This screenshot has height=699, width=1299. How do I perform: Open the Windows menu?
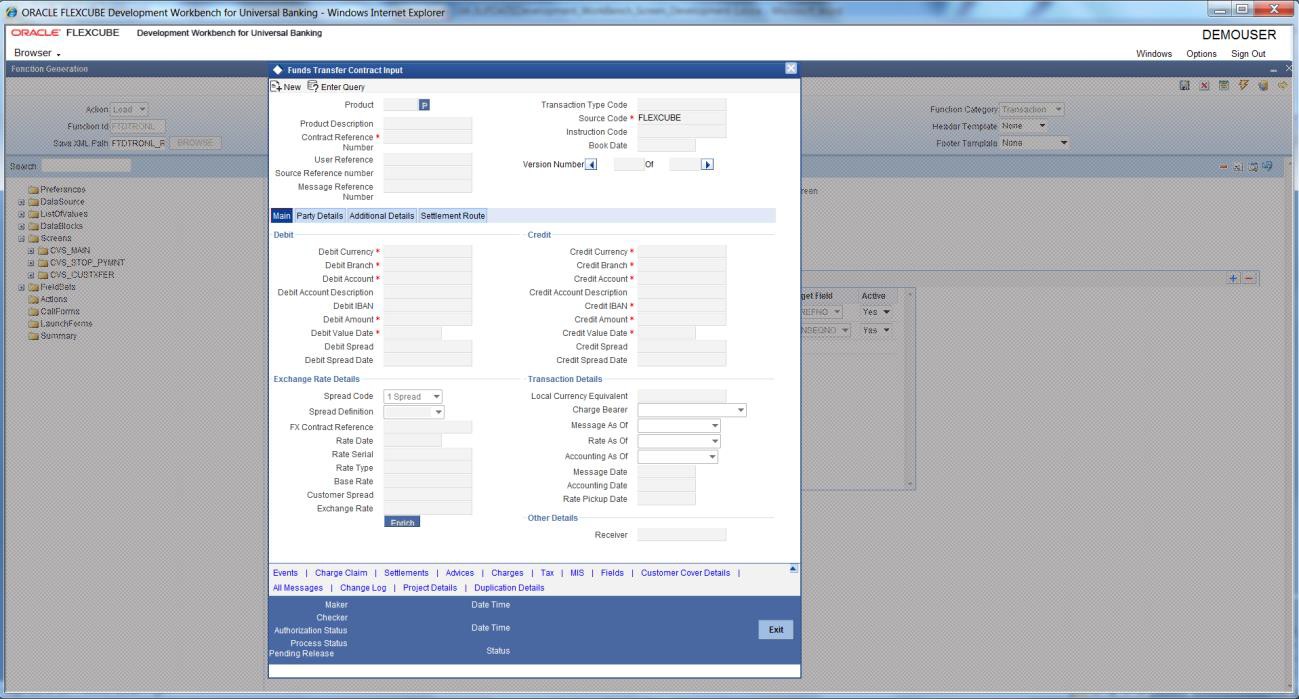coord(1154,53)
